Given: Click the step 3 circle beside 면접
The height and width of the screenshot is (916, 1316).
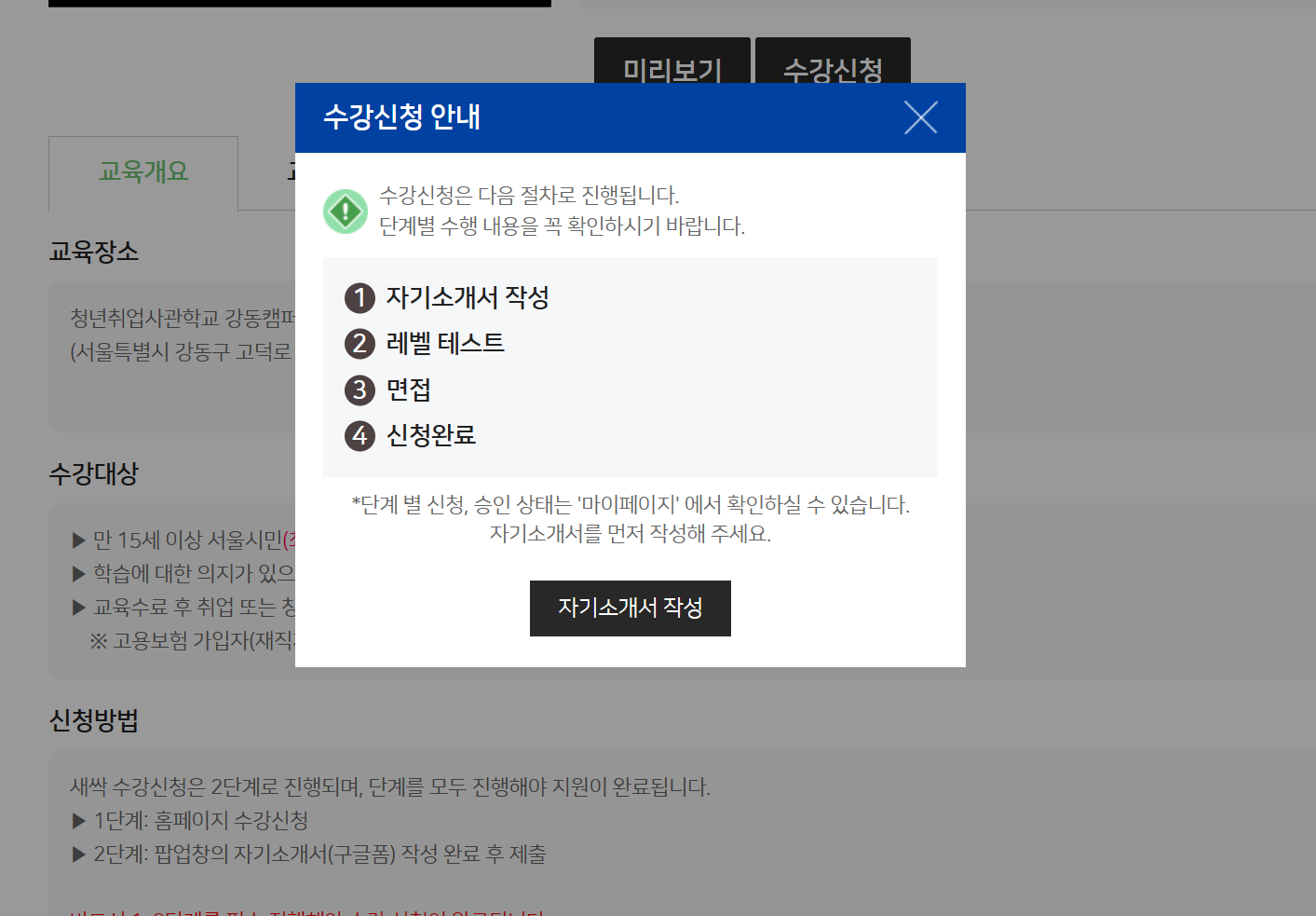Looking at the screenshot, I should tap(360, 390).
